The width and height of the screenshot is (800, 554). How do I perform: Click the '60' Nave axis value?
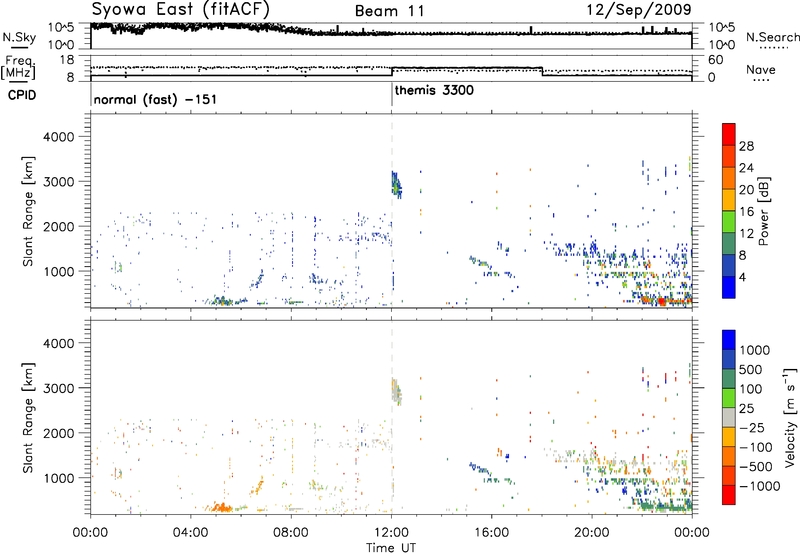click(x=716, y=60)
